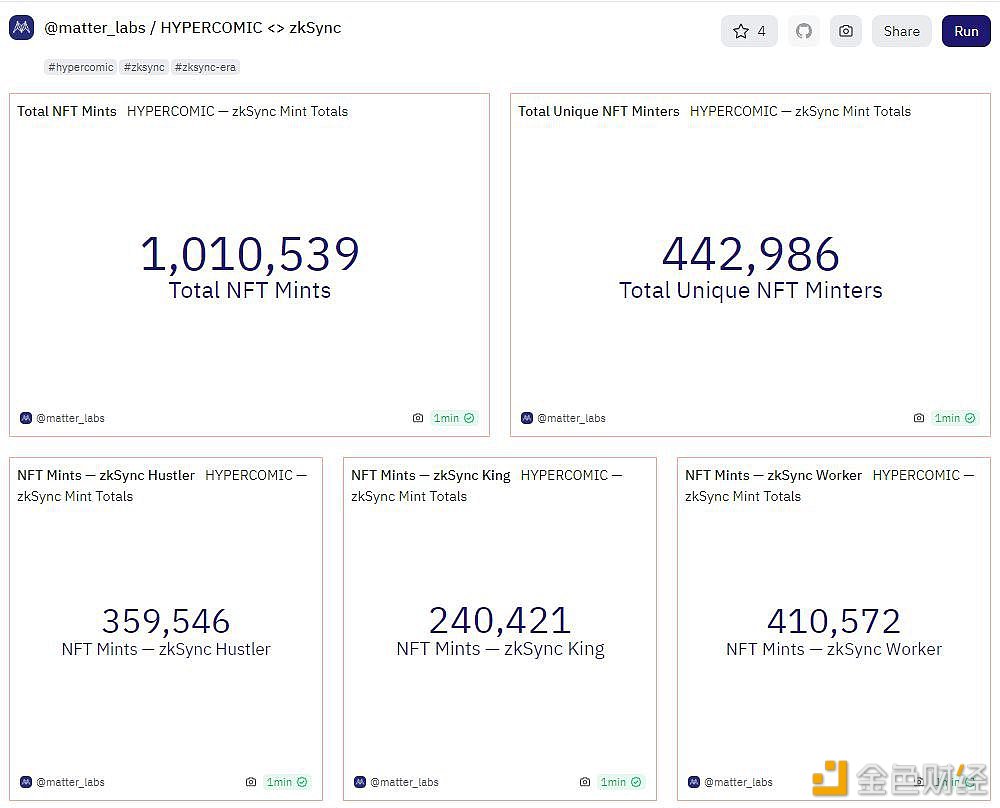Click the matter_labs avatar in the Total NFT Mints card footer
The height and width of the screenshot is (808, 1000).
[26, 418]
